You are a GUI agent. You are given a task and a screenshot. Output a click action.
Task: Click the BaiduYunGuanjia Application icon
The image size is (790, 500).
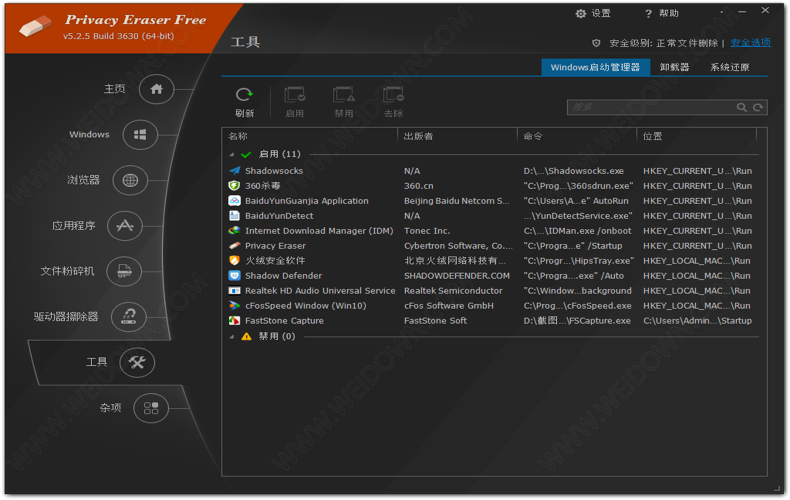[x=234, y=201]
